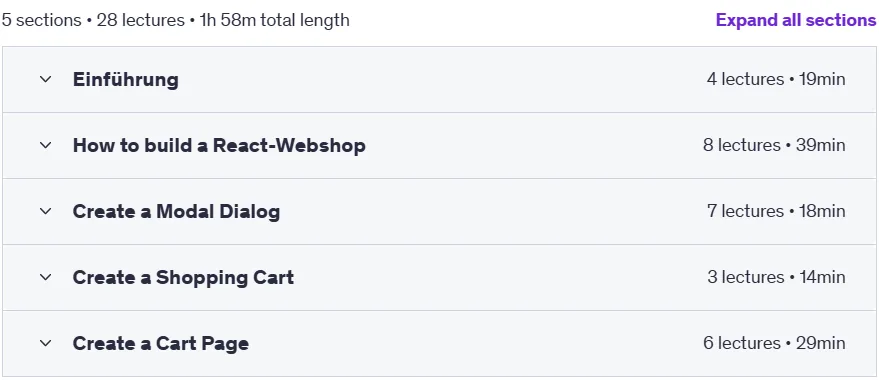This screenshot has height=380, width=879.
Task: Select the Einführung section title
Action: pos(126,80)
